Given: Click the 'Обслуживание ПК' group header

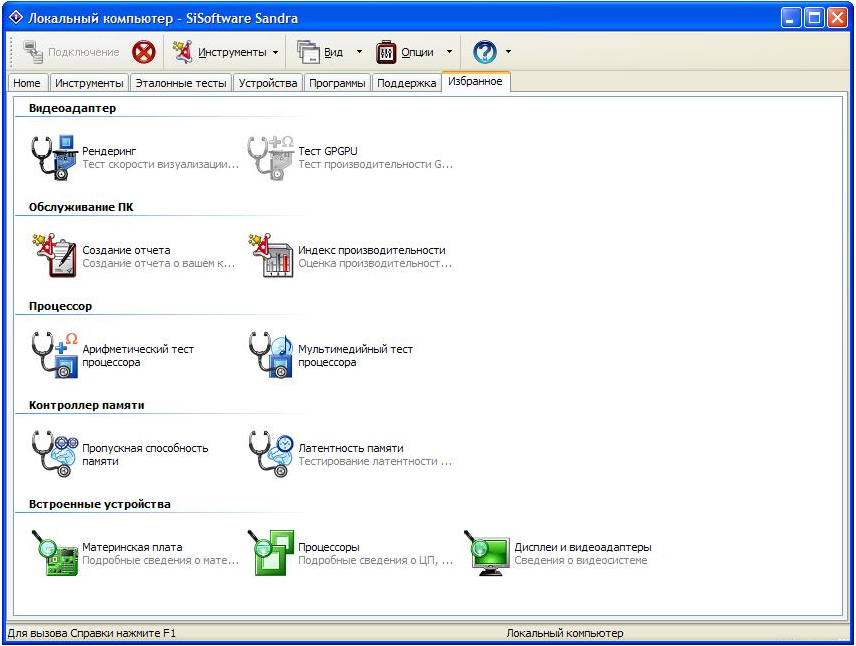Looking at the screenshot, I should click(x=81, y=207).
